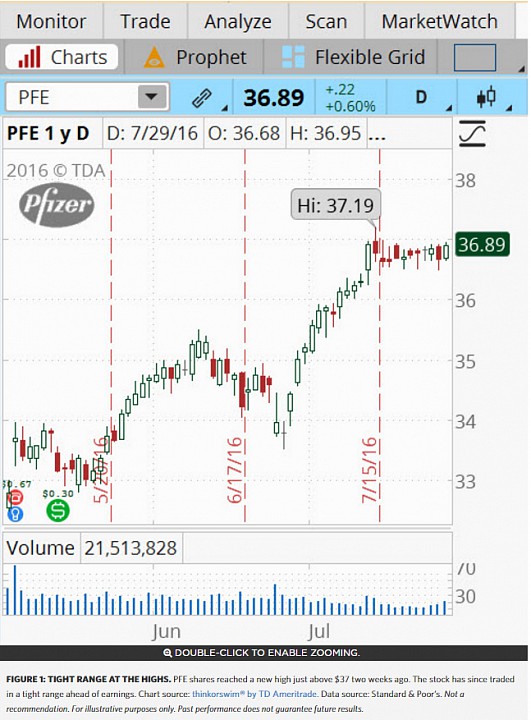Select the Charts sub-tab
The width and height of the screenshot is (531, 720).
62,57
